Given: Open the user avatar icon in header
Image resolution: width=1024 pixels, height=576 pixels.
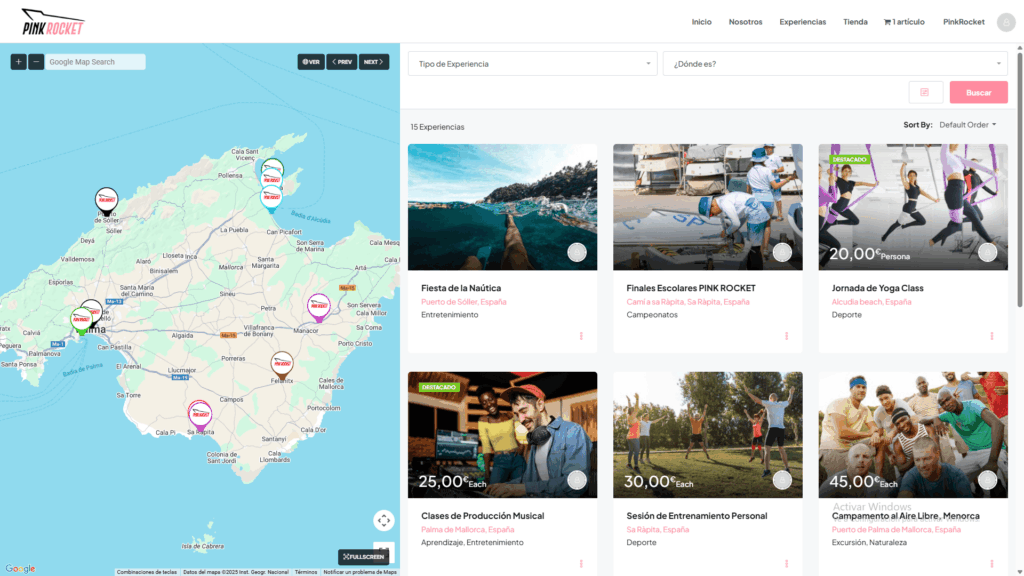Looking at the screenshot, I should [x=1006, y=22].
